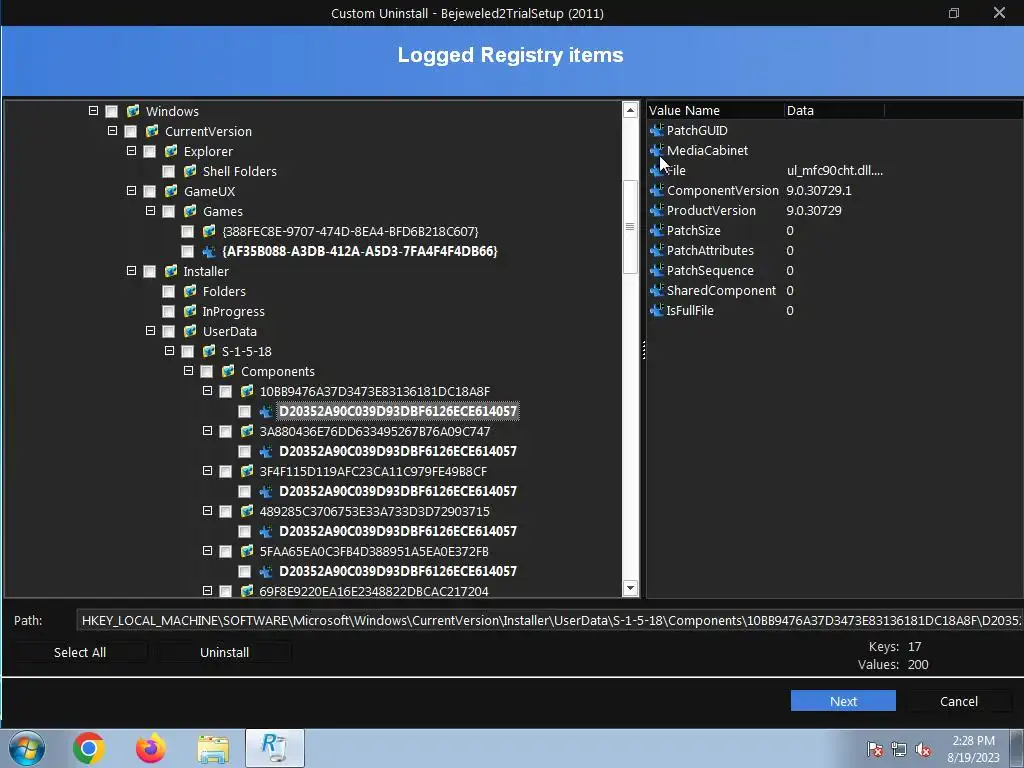The width and height of the screenshot is (1024, 768).
Task: Click the icon of key {388FEC8E-9707-474D-8EA4-BFD6B218C607}
Action: tap(209, 231)
